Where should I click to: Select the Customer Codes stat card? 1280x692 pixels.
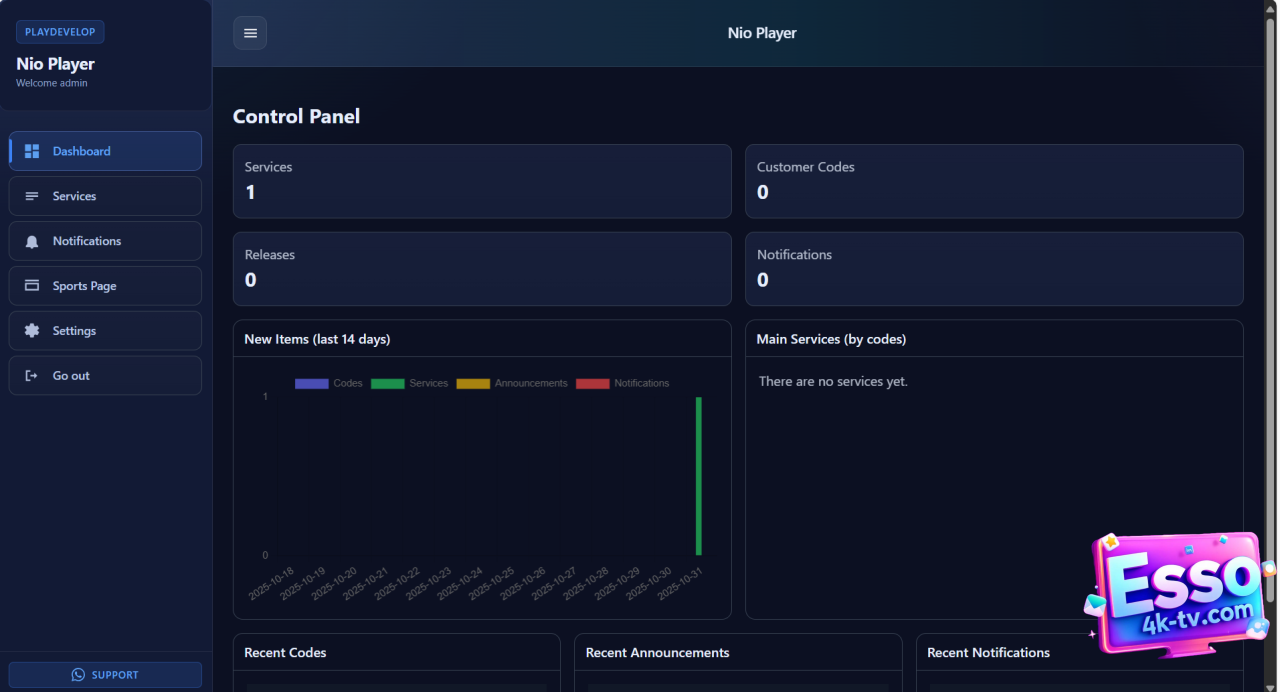click(994, 181)
